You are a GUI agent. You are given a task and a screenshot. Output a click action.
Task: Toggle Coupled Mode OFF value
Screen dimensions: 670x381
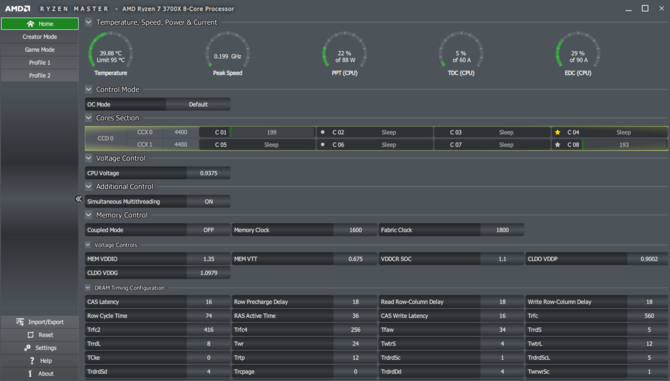[x=209, y=230]
